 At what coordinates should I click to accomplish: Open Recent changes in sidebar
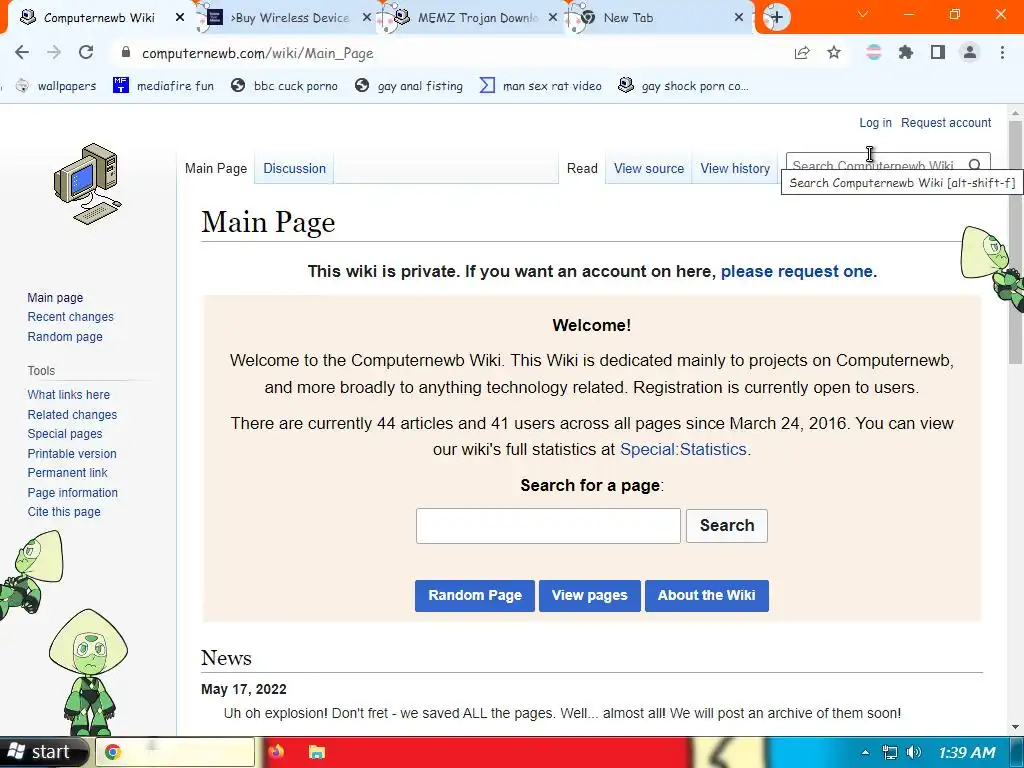click(x=71, y=317)
